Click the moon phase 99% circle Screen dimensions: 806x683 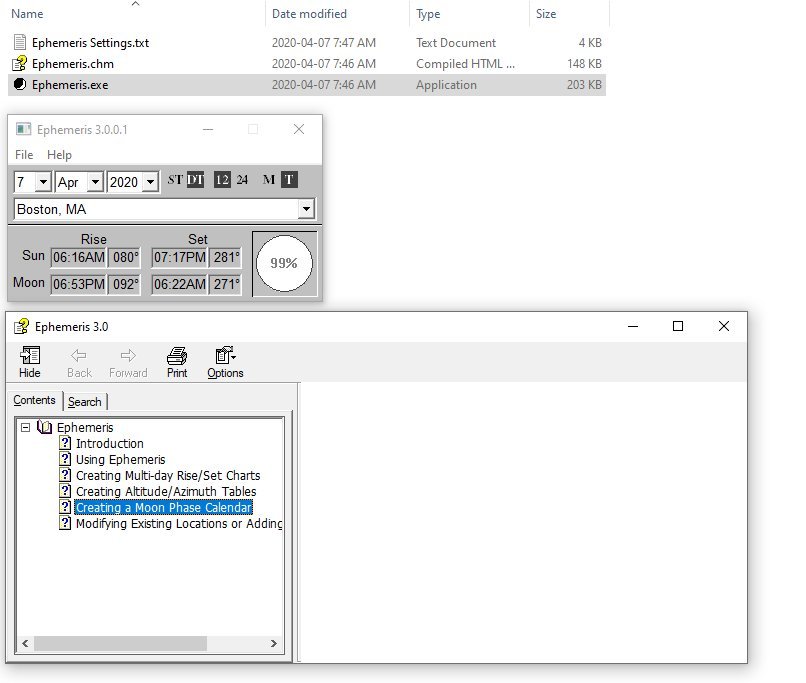tap(284, 264)
